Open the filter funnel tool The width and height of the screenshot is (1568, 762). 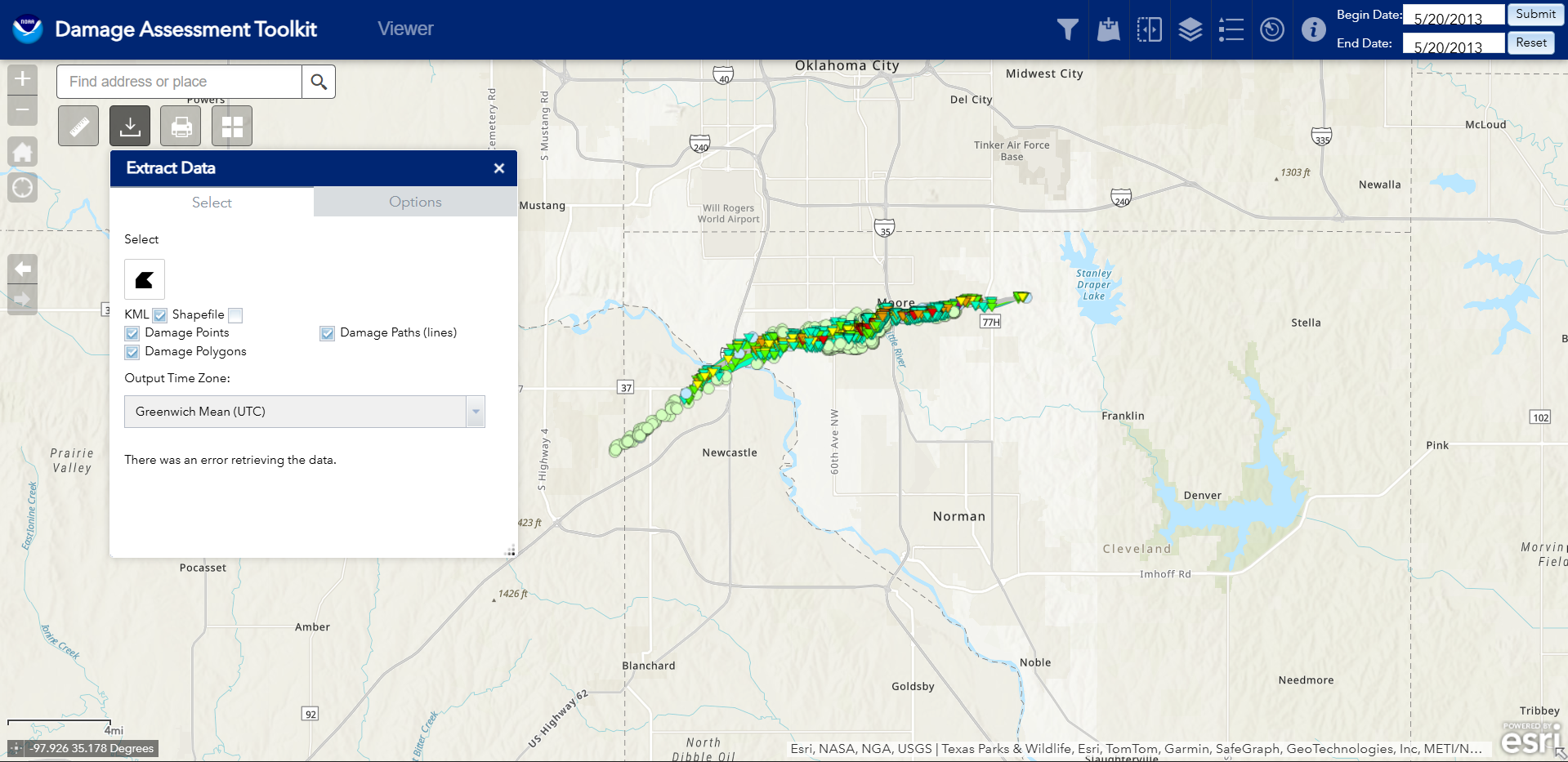pyautogui.click(x=1067, y=30)
